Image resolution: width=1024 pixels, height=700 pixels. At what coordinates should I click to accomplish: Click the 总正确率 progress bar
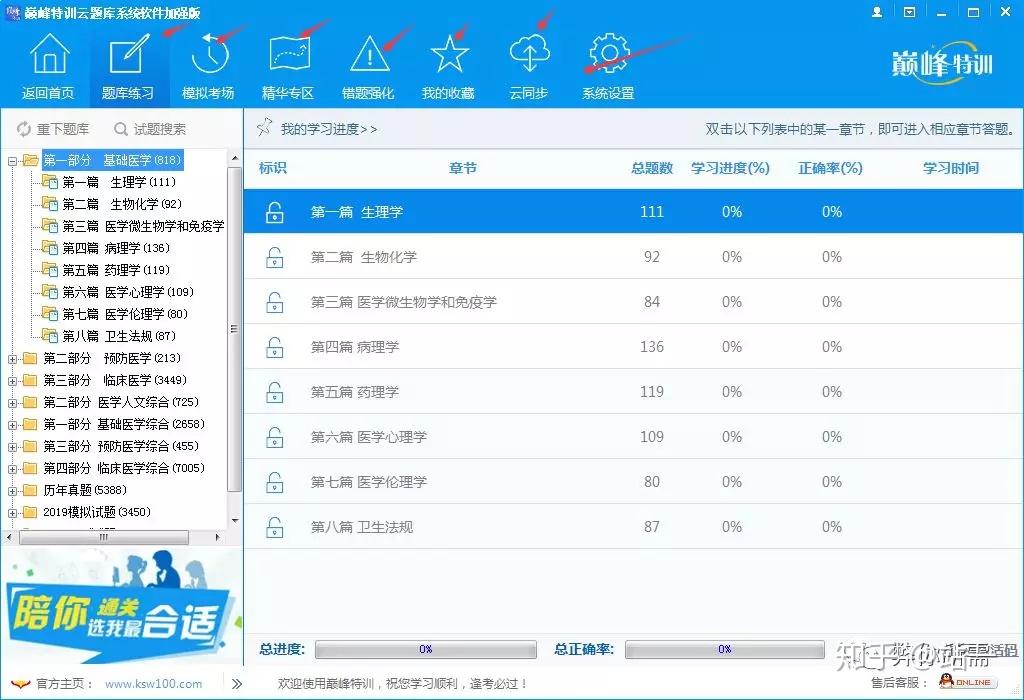[x=724, y=649]
